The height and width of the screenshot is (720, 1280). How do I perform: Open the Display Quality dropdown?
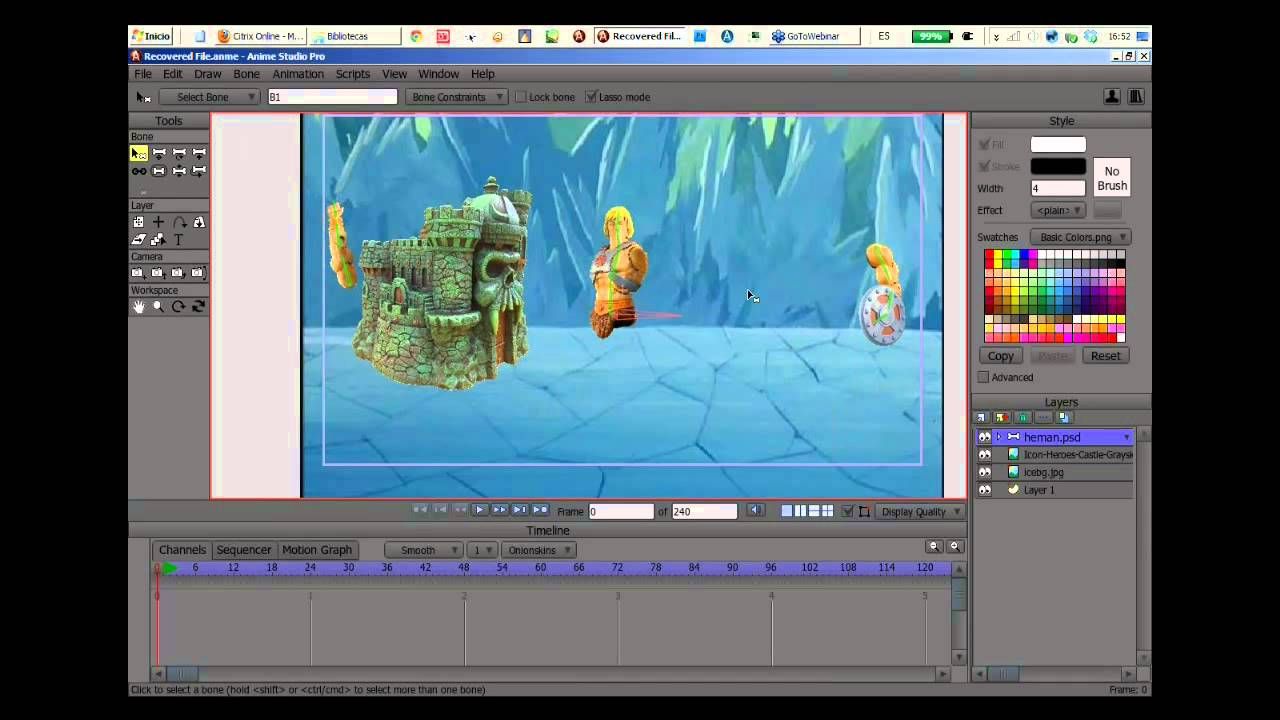(920, 511)
